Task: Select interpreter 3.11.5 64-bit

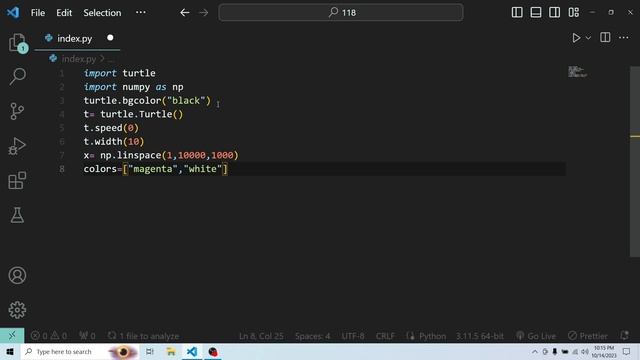Action: point(480,336)
